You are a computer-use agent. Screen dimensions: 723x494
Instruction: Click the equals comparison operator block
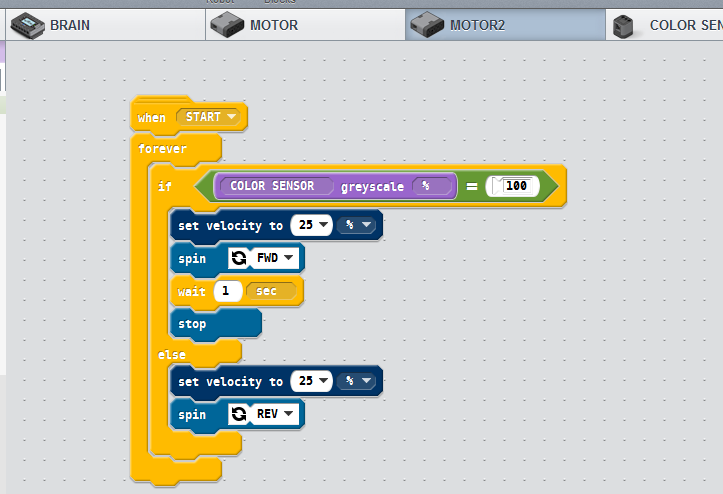[x=471, y=186]
